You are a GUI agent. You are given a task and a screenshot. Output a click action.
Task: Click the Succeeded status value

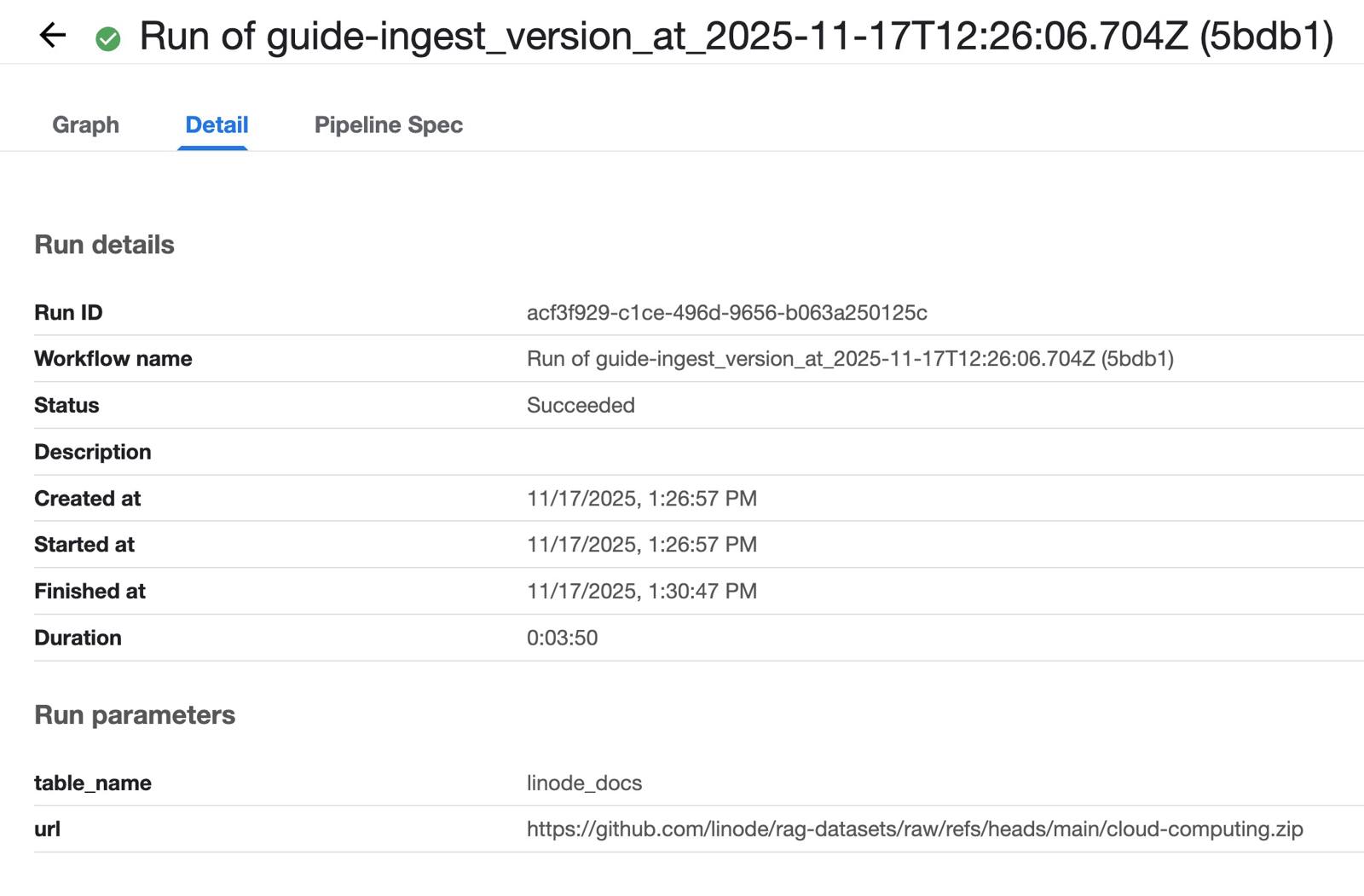(x=580, y=406)
